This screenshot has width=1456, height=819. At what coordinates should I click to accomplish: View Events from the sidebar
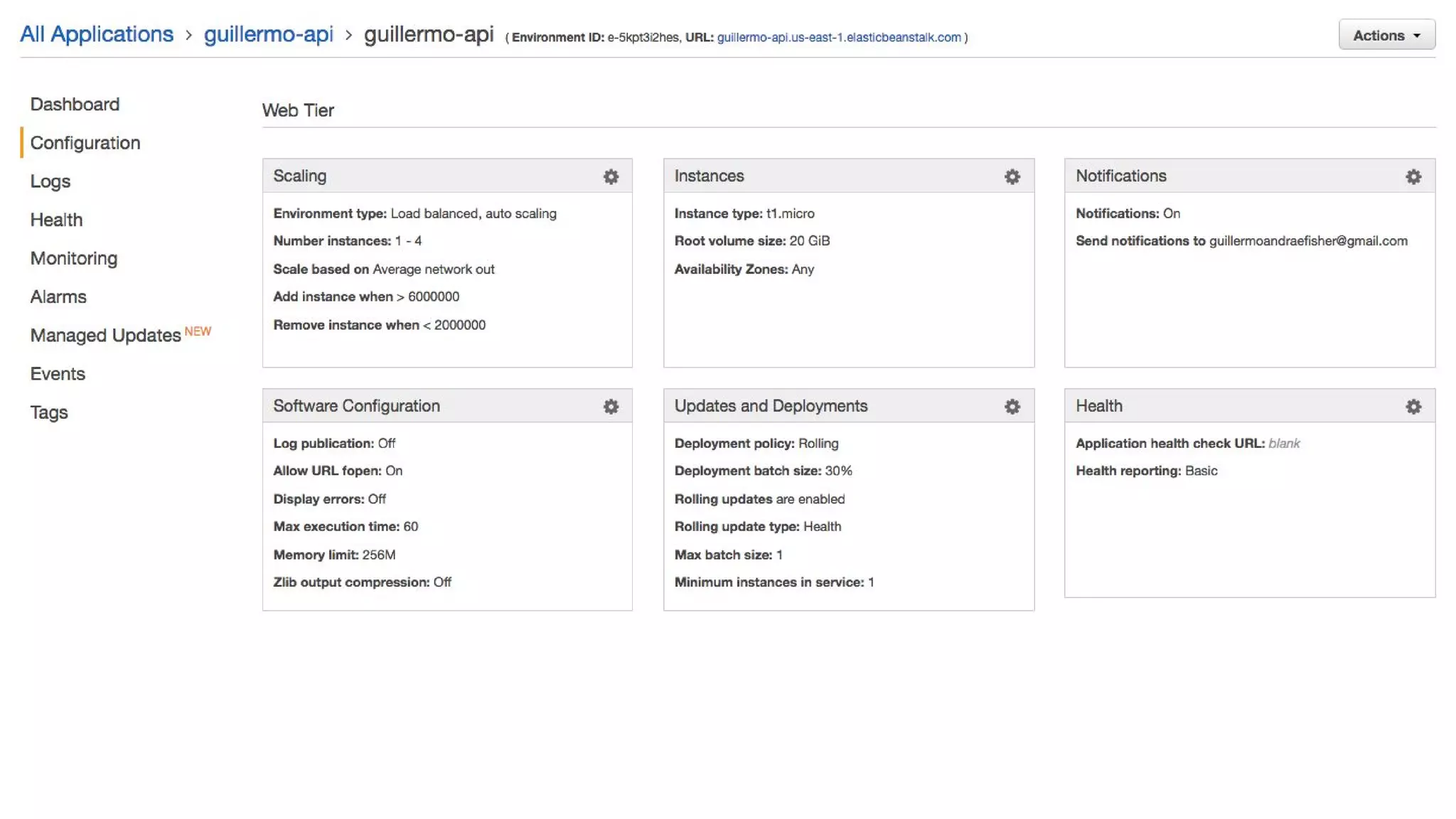click(58, 374)
